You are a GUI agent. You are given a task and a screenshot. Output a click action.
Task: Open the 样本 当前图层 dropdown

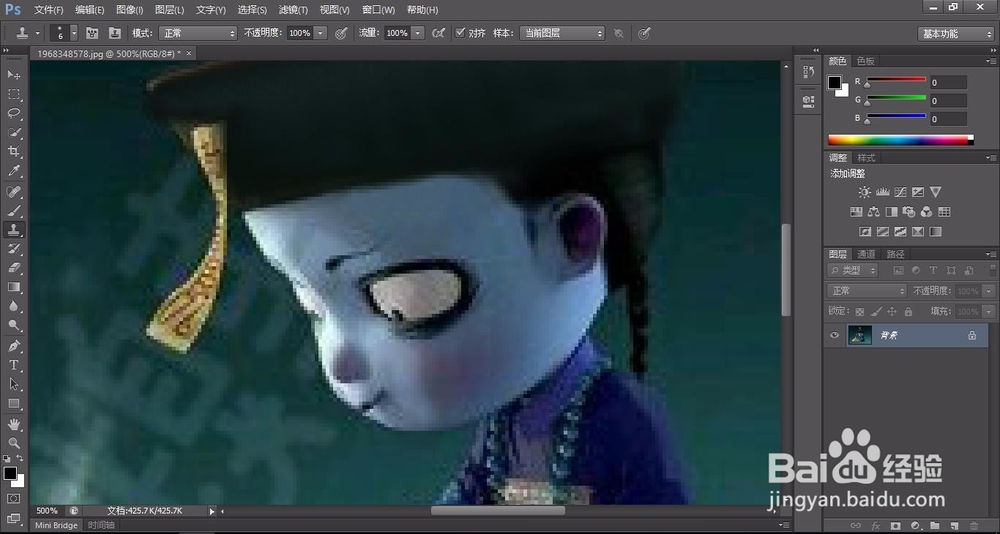[x=562, y=33]
